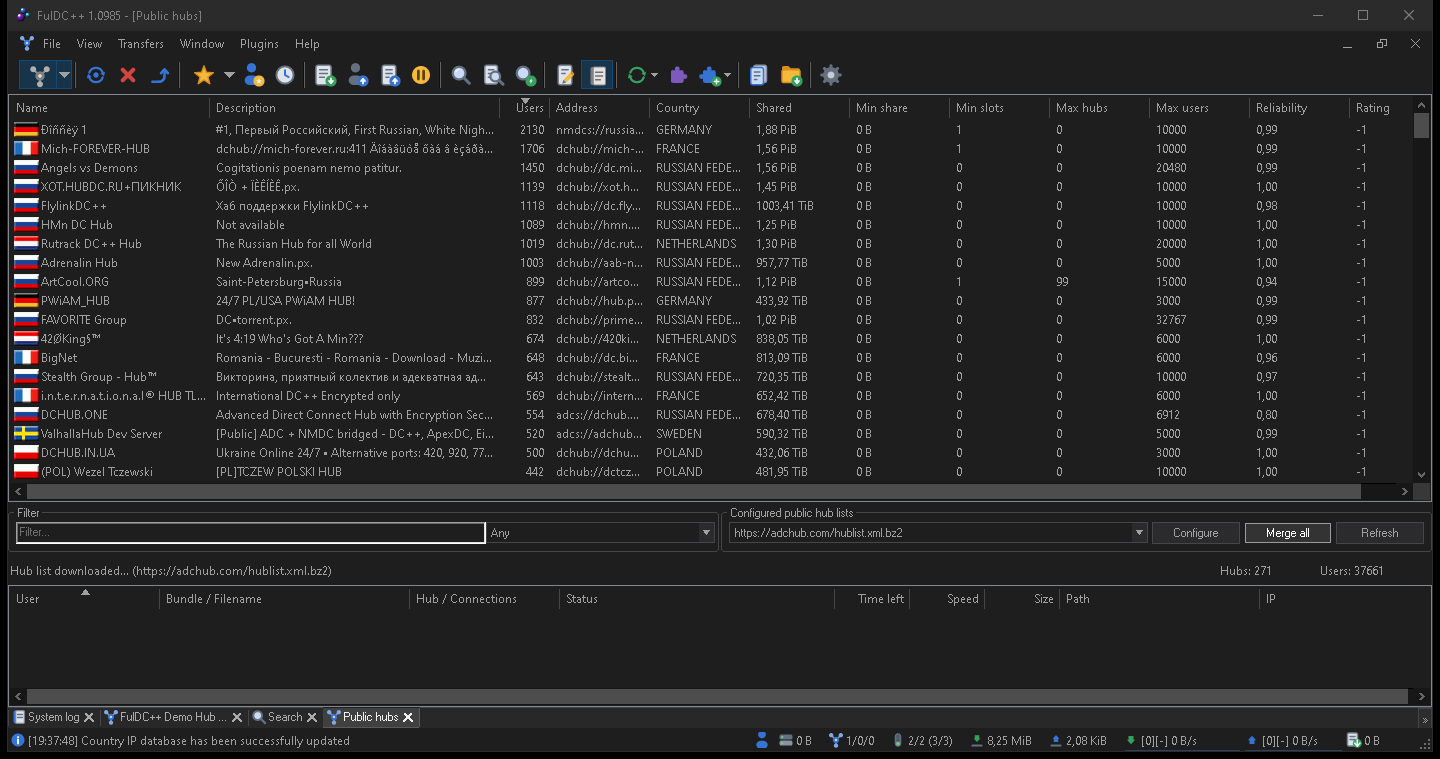The height and width of the screenshot is (759, 1440).
Task: Click the hub list vertical scrollbar thumb
Action: 1421,125
